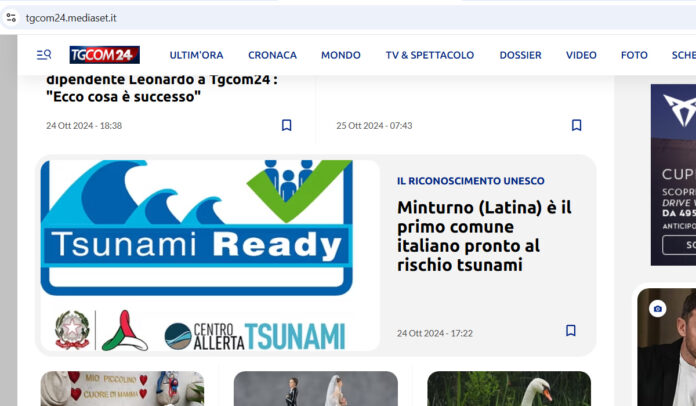696x406 pixels.
Task: Open the VIDEO section
Action: coord(581,55)
